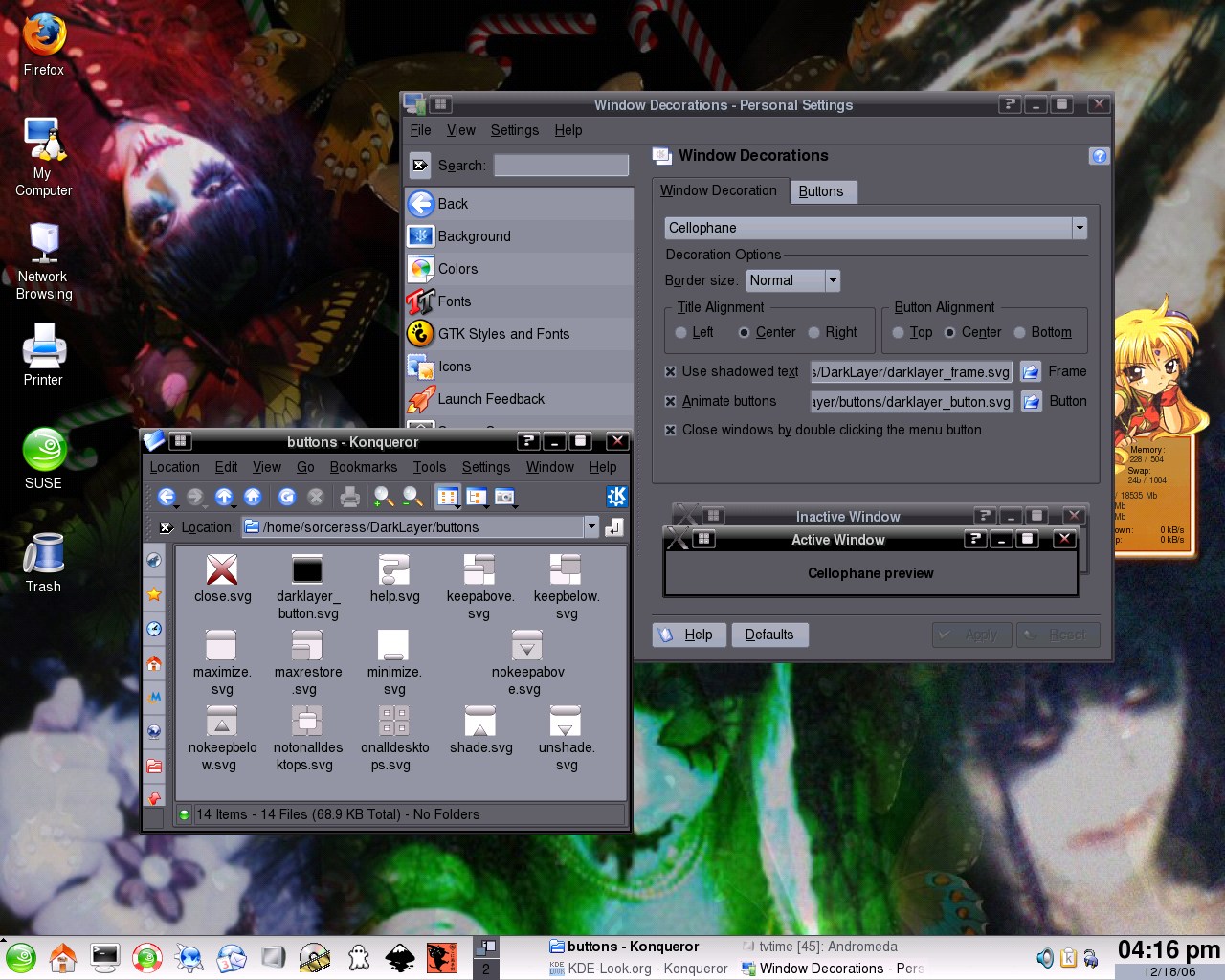Click the Home icon in Konqueror toolbar

[253, 496]
